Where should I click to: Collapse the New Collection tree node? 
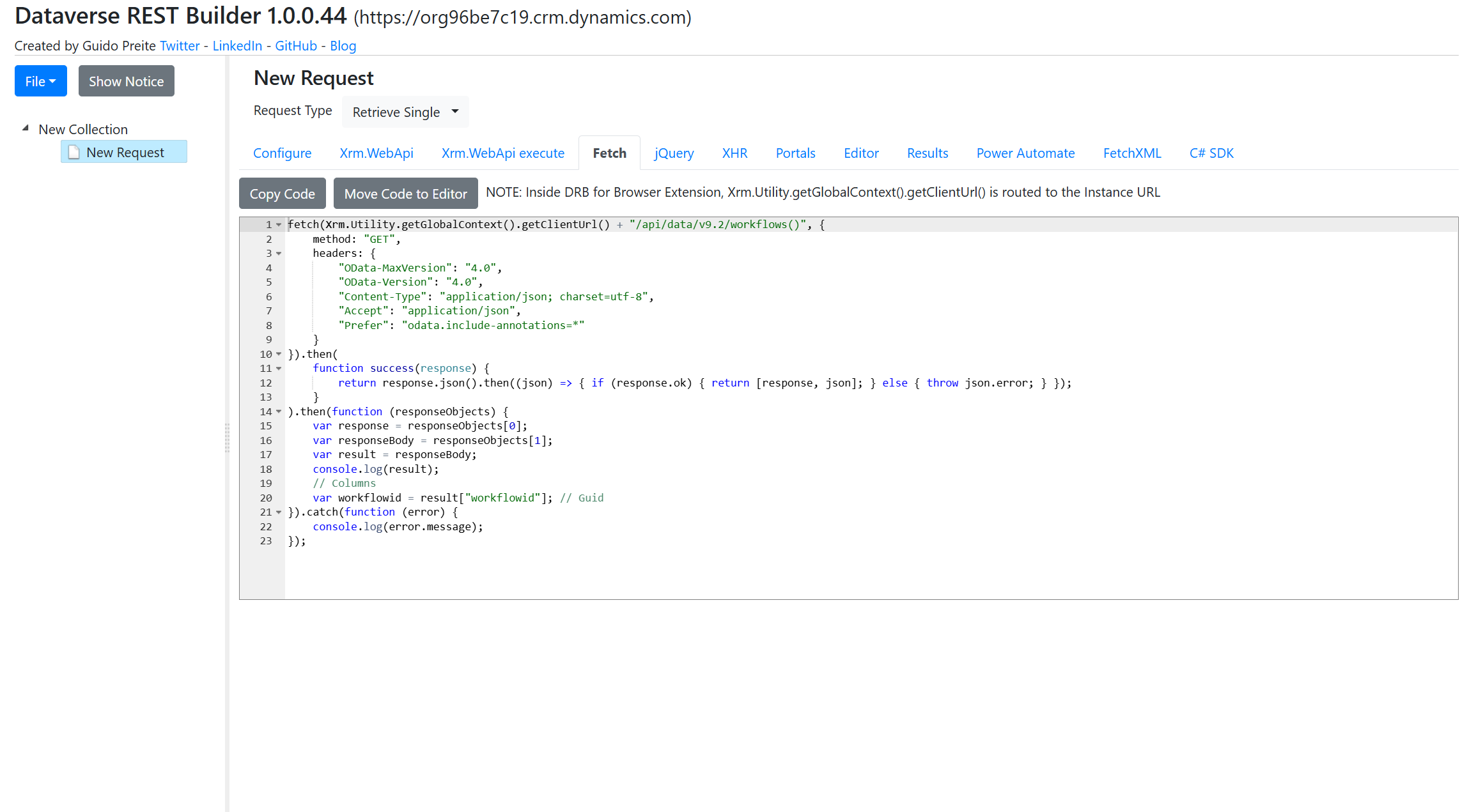pyautogui.click(x=26, y=128)
